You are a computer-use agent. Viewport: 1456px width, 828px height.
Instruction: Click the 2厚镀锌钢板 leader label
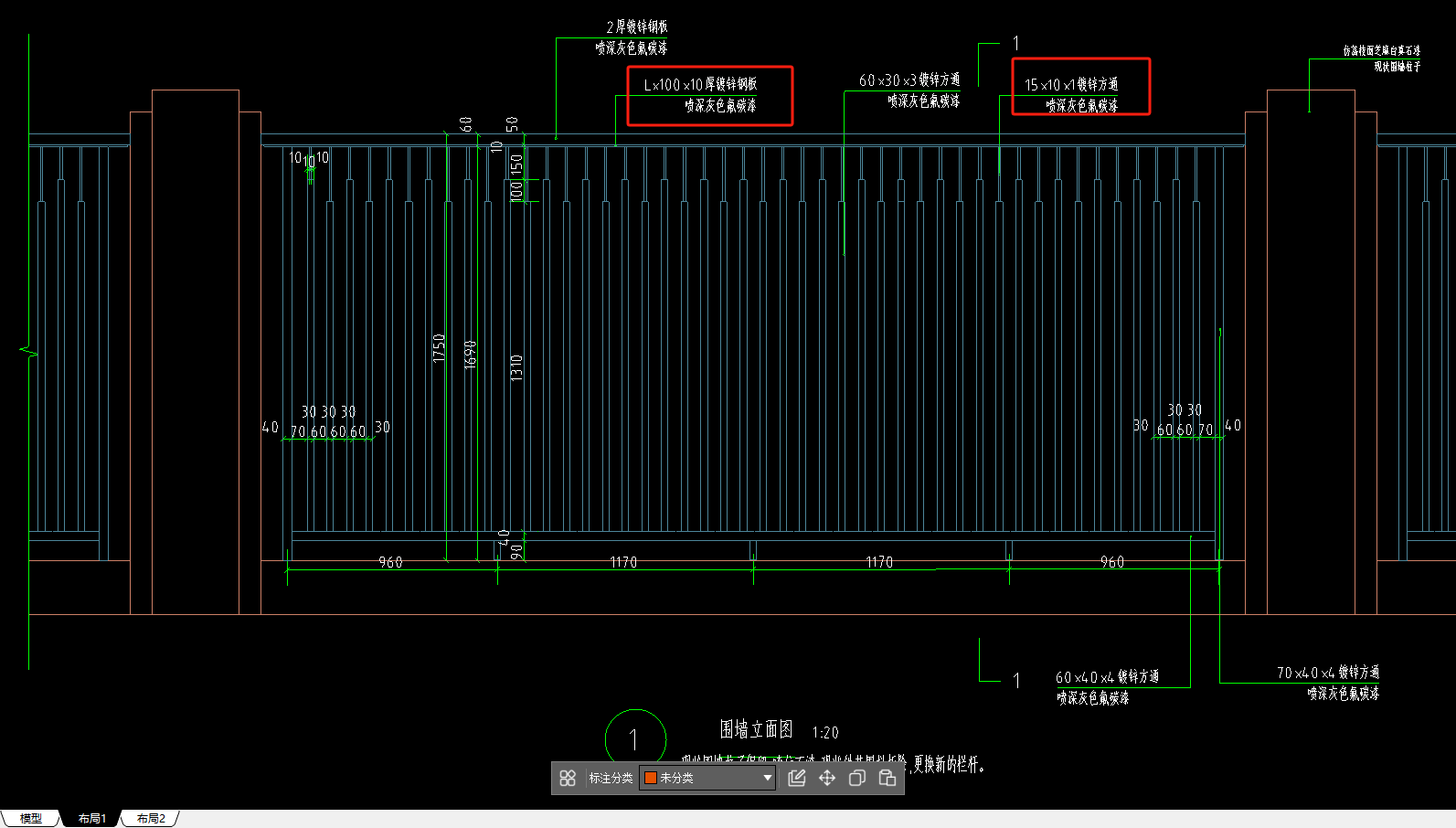(637, 27)
